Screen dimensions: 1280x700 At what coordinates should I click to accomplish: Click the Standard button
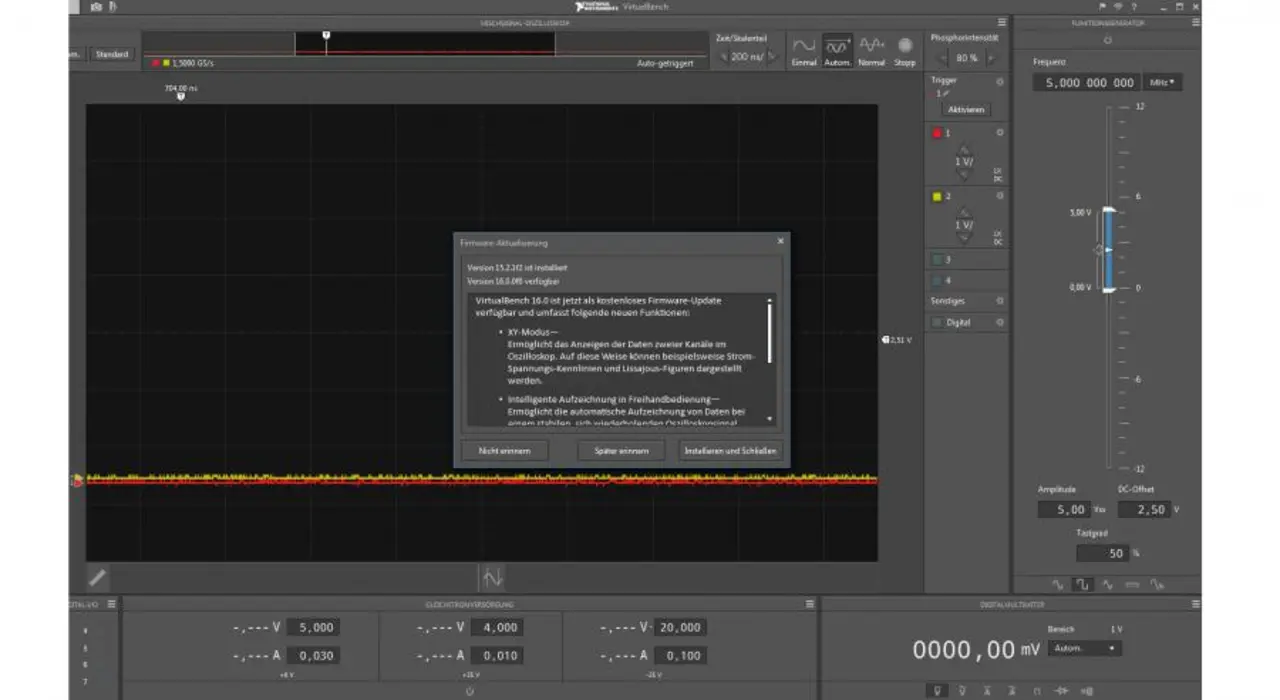[112, 54]
